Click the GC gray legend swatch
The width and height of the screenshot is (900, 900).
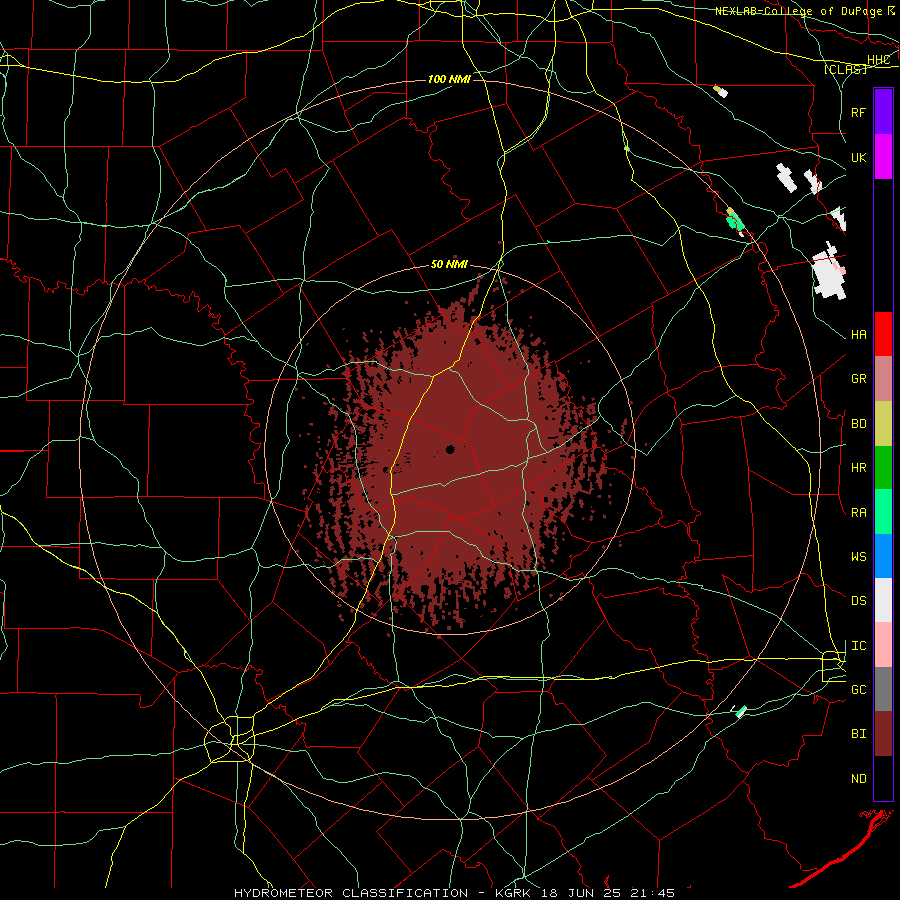point(883,689)
